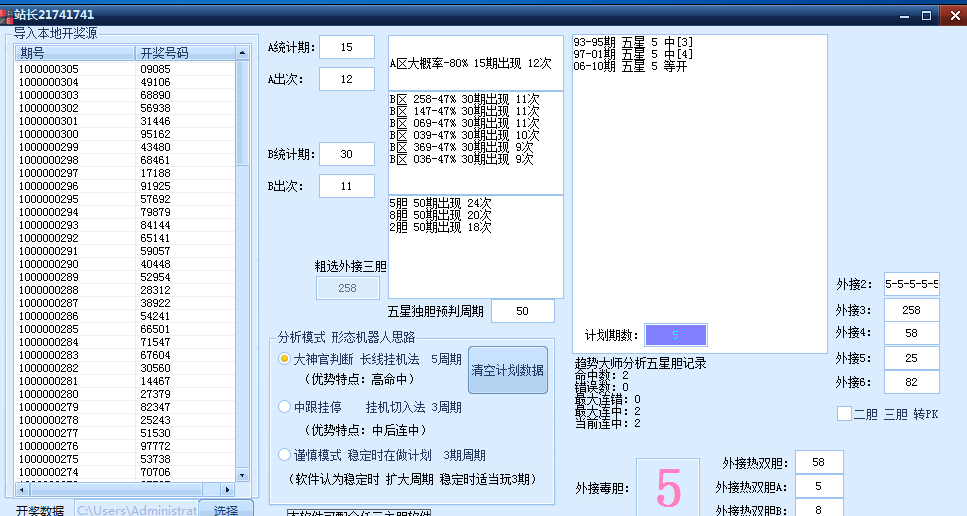Image resolution: width=967 pixels, height=516 pixels.
Task: Click the B出次 input field
Action: 347,186
